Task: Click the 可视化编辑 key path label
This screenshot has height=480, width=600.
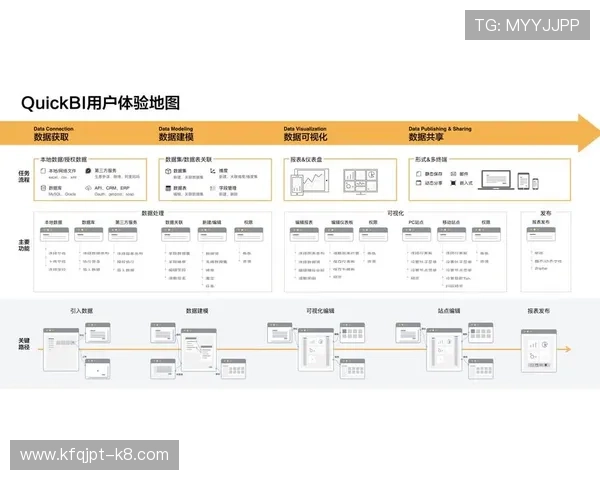Action: (x=320, y=311)
